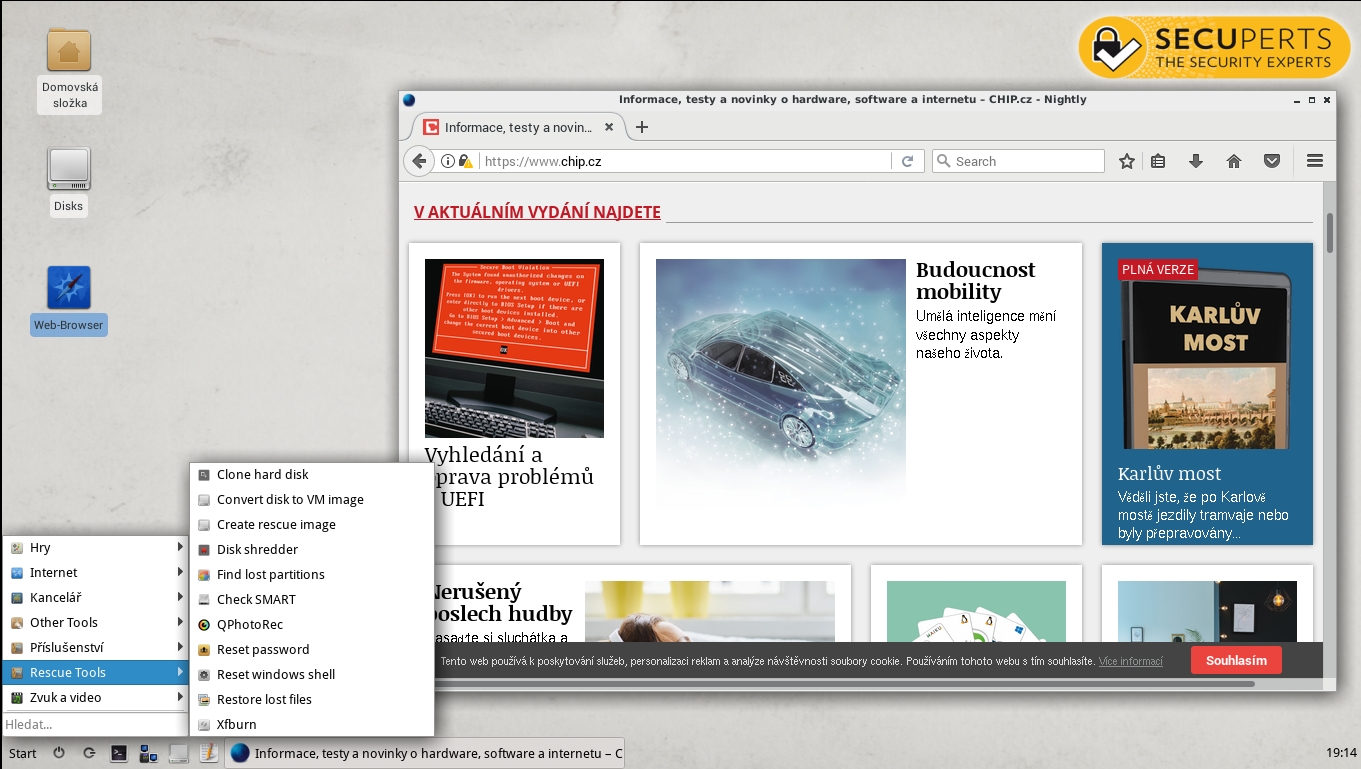Focus the browser Search box

click(x=1018, y=161)
